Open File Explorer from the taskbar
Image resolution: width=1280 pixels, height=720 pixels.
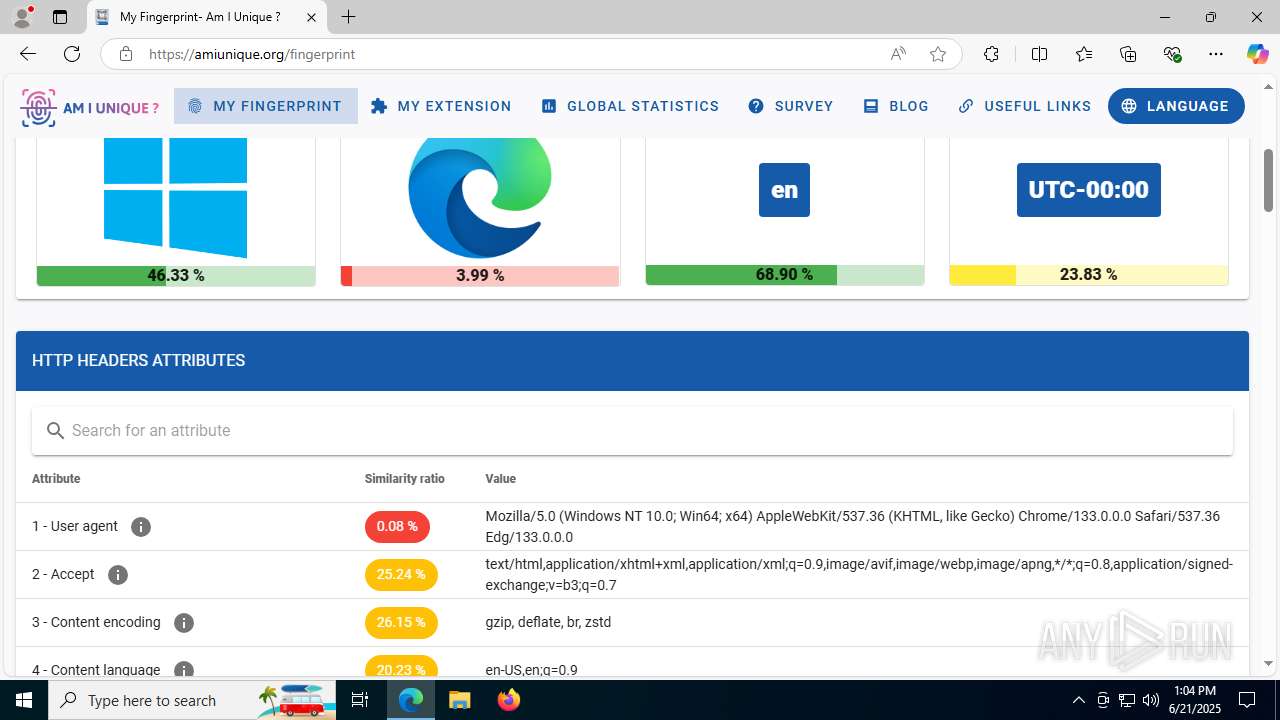[459, 700]
